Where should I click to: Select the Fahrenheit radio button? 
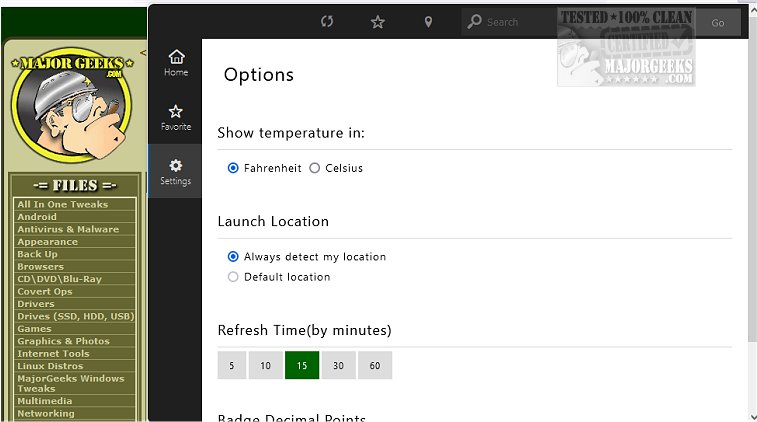[x=234, y=168]
